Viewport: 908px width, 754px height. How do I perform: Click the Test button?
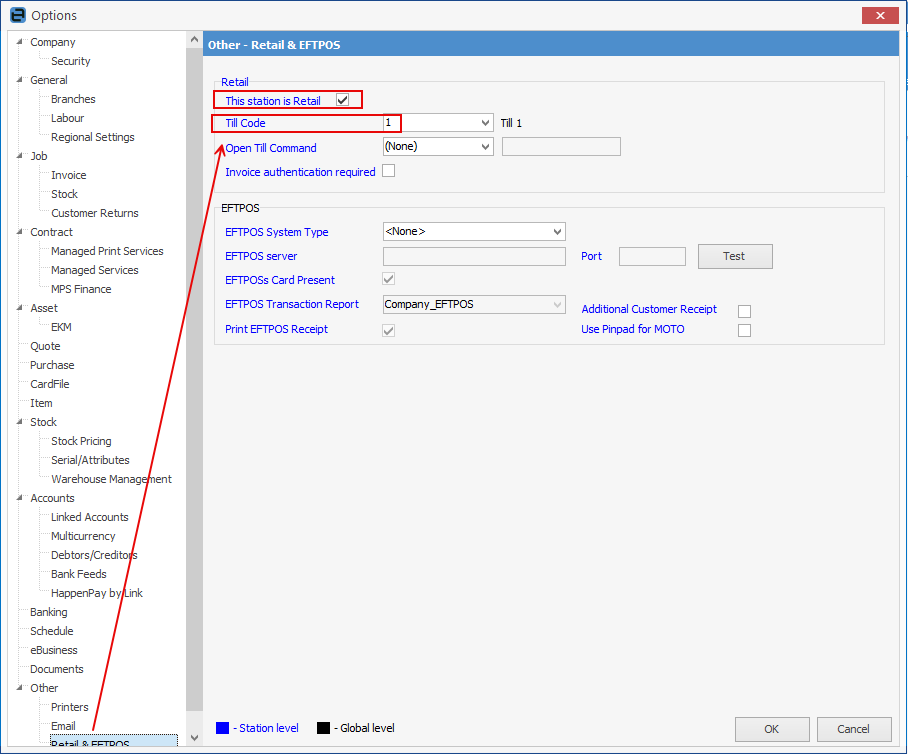pyautogui.click(x=735, y=256)
